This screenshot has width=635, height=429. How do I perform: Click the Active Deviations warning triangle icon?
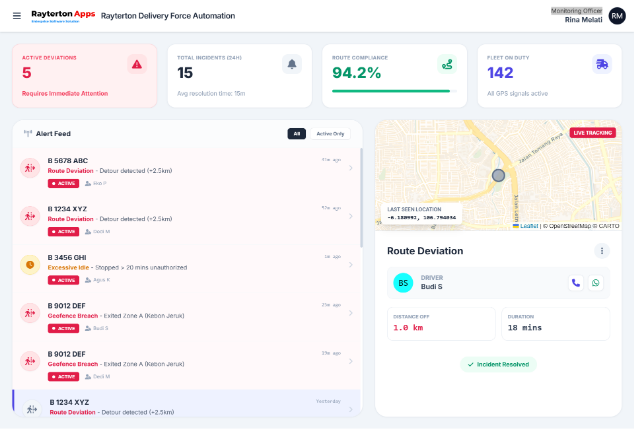(x=137, y=64)
